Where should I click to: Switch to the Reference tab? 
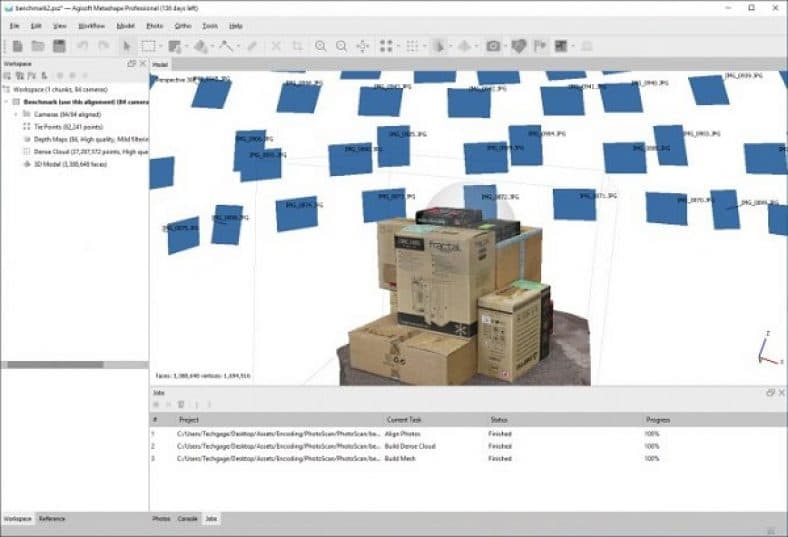[52, 518]
